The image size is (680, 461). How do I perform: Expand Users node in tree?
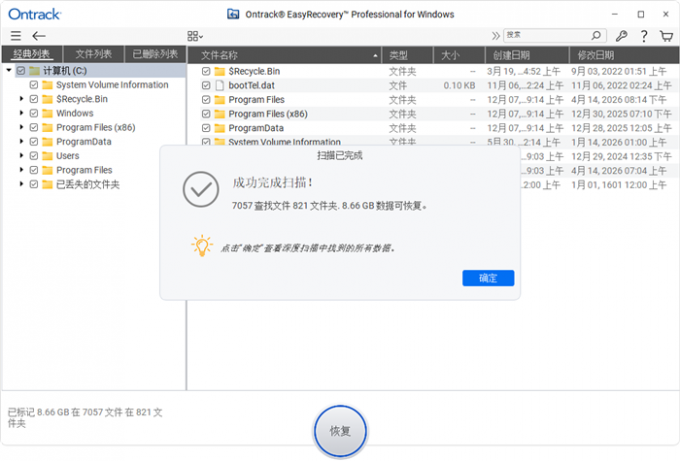[x=21, y=156]
